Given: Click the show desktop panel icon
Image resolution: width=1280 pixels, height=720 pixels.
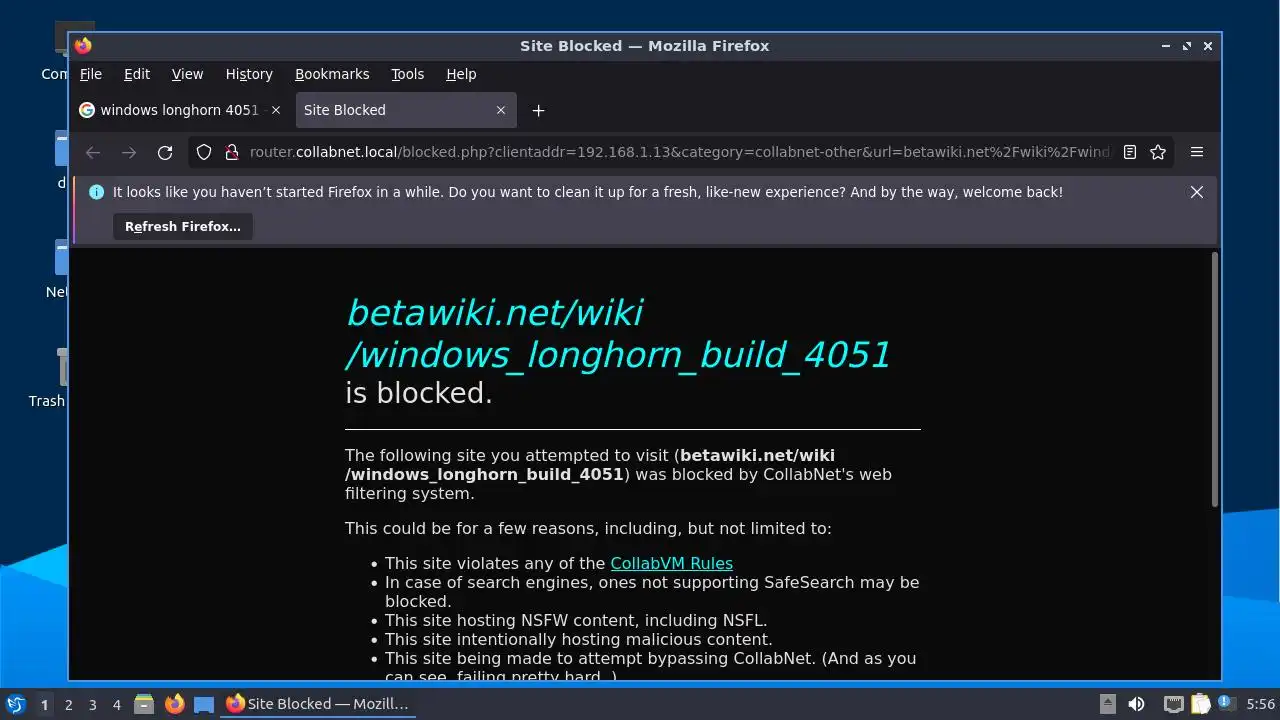Looking at the screenshot, I should (204, 704).
